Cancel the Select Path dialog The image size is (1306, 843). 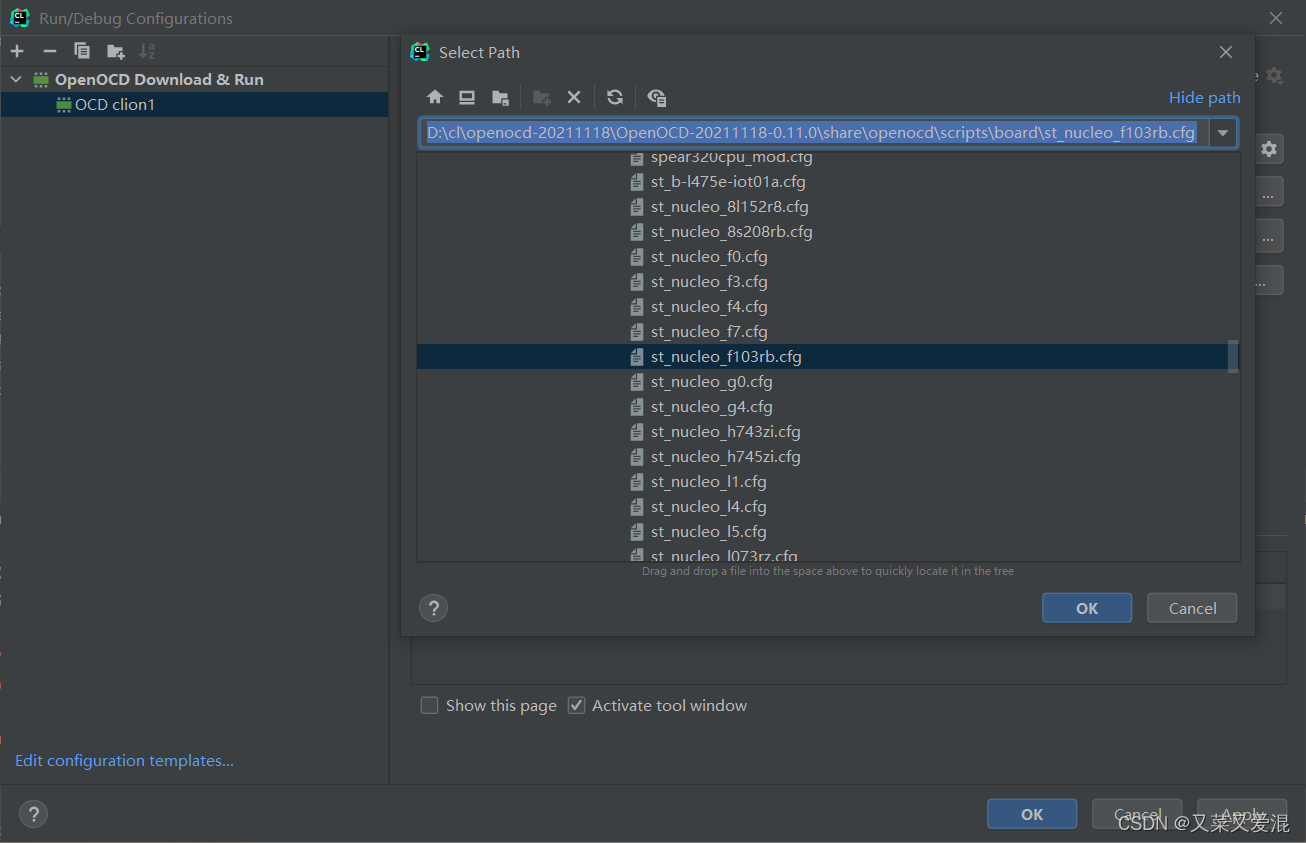(1192, 608)
